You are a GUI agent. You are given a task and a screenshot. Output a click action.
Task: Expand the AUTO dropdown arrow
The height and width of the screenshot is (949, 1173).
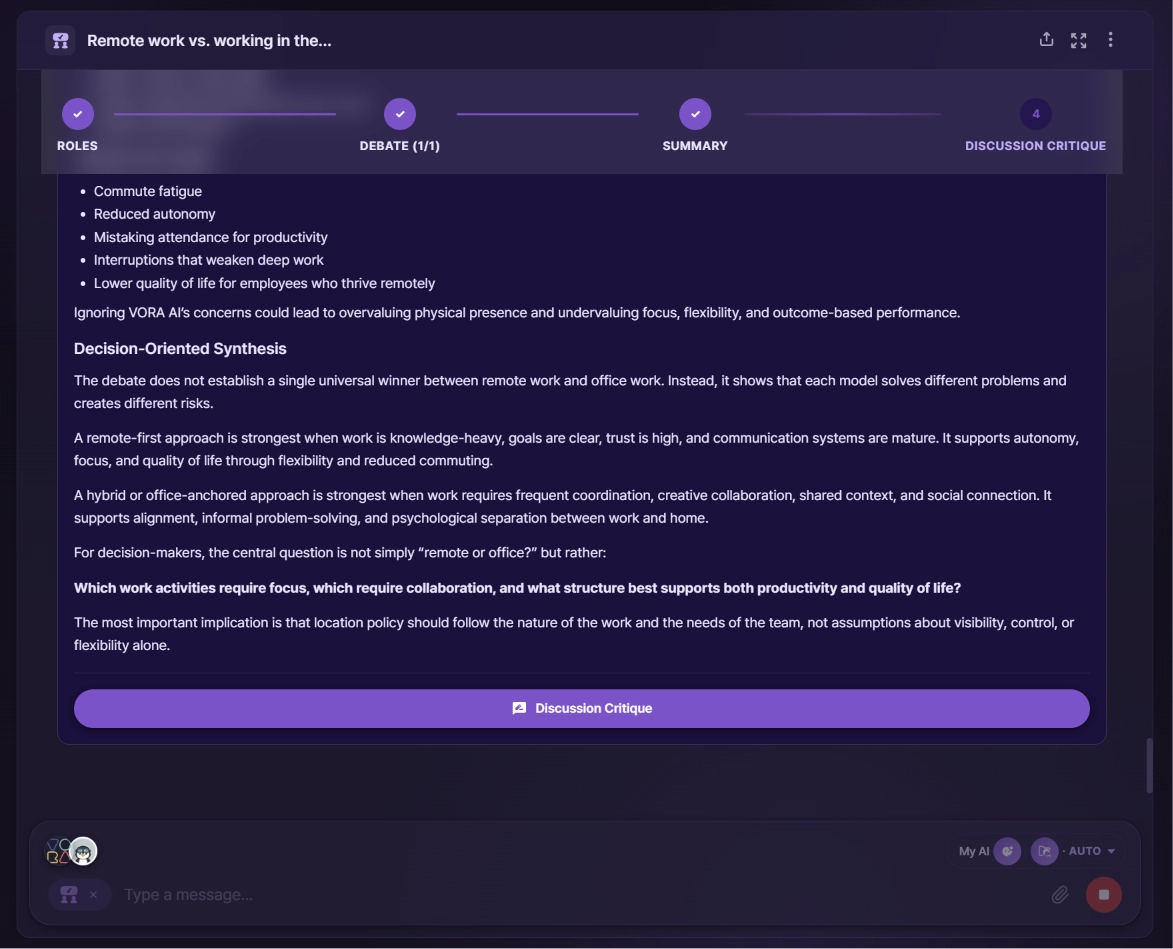1111,851
